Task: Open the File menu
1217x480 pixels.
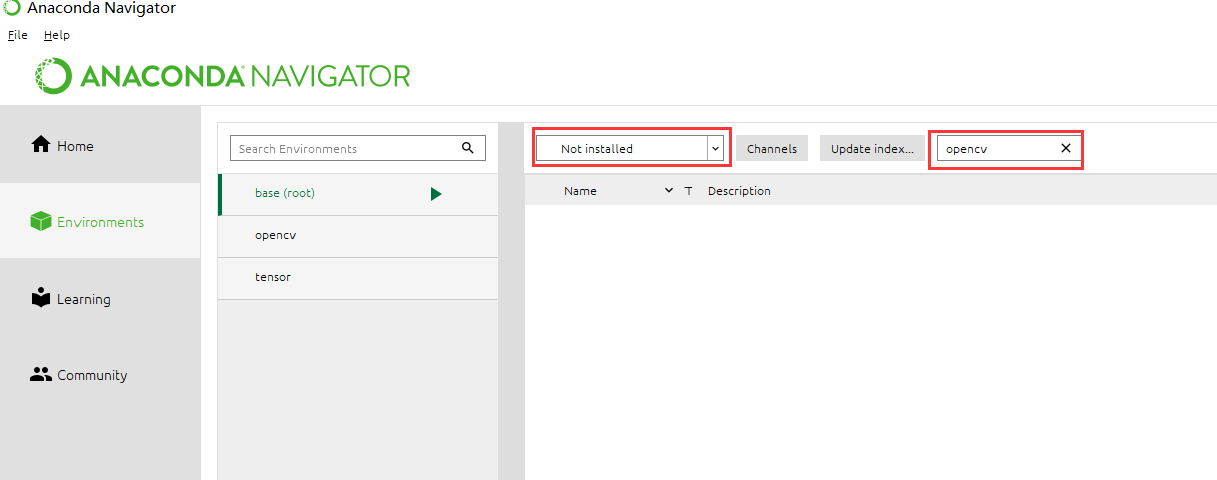Action: (x=18, y=35)
